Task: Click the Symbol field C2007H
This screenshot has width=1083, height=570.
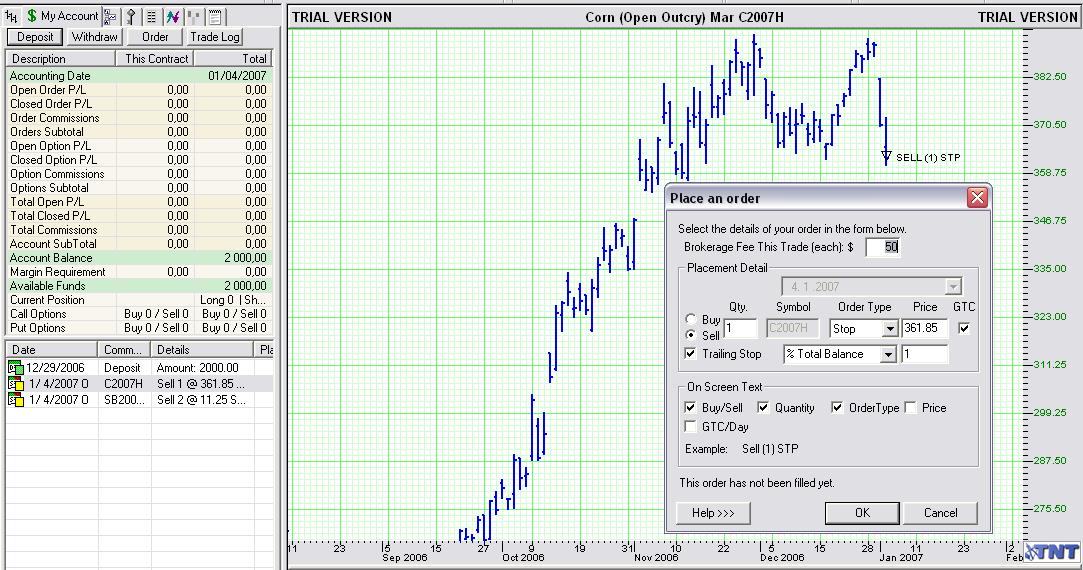Action: pos(793,328)
